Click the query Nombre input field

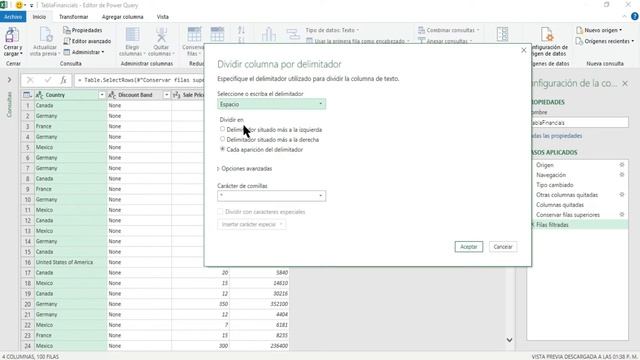(x=579, y=122)
